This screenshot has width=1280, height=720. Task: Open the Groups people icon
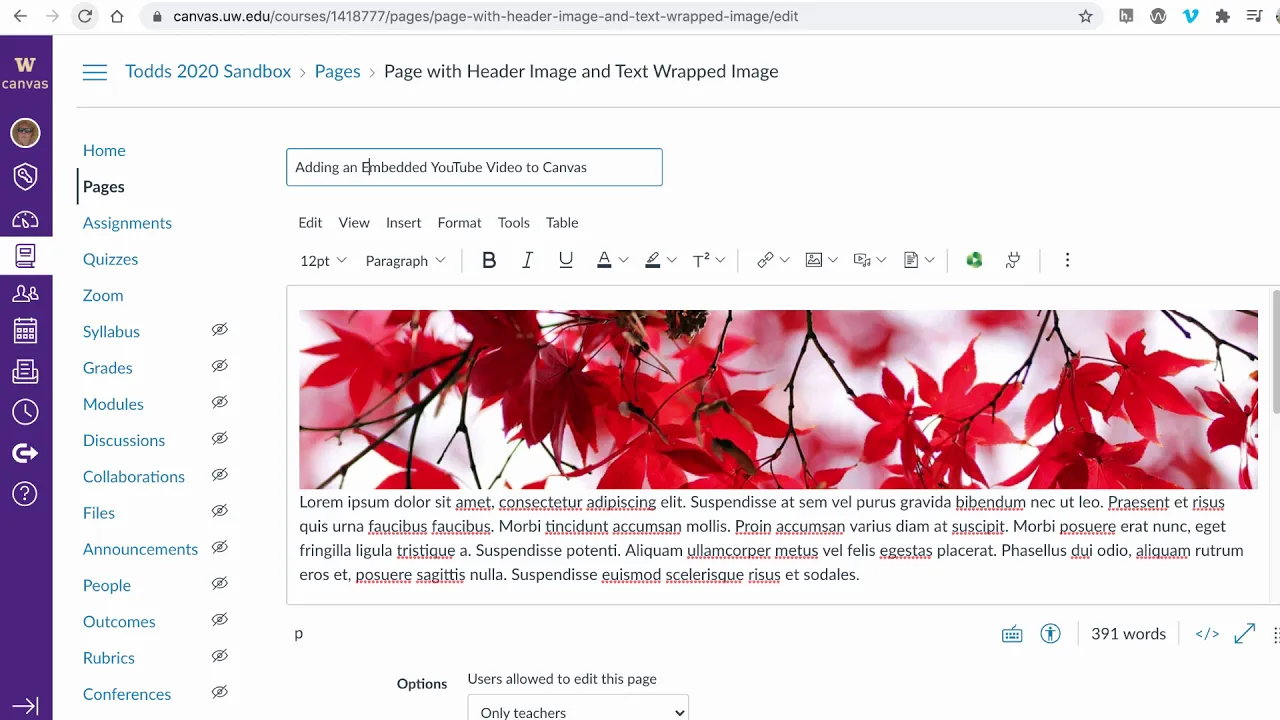tap(25, 293)
